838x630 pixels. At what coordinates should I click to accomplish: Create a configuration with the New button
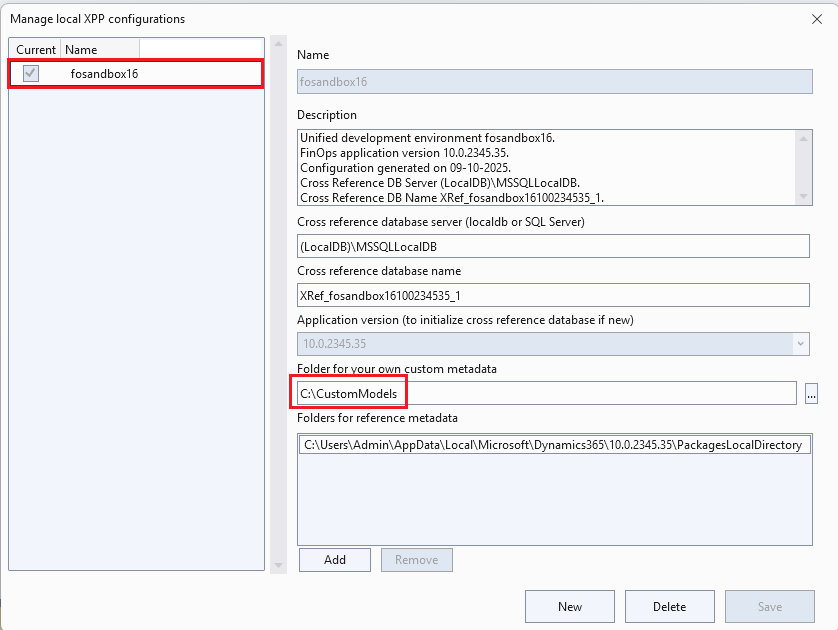click(x=570, y=606)
